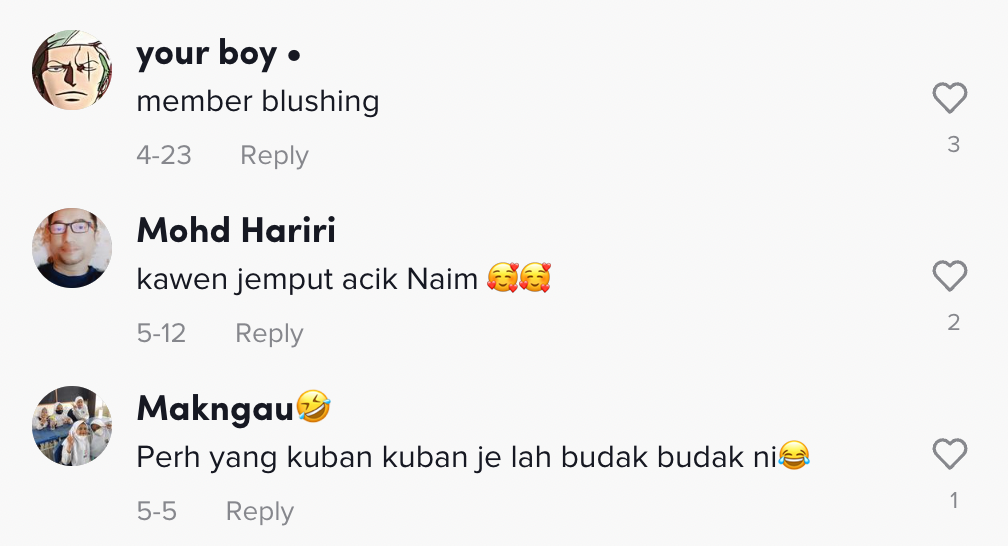
Task: View Makngau's group photo avatar
Action: (x=72, y=426)
